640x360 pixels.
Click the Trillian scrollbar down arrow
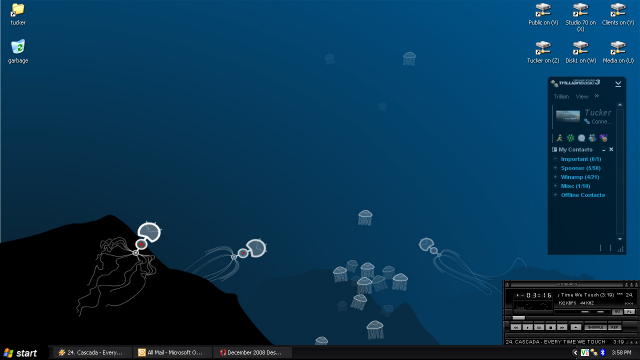(620, 239)
